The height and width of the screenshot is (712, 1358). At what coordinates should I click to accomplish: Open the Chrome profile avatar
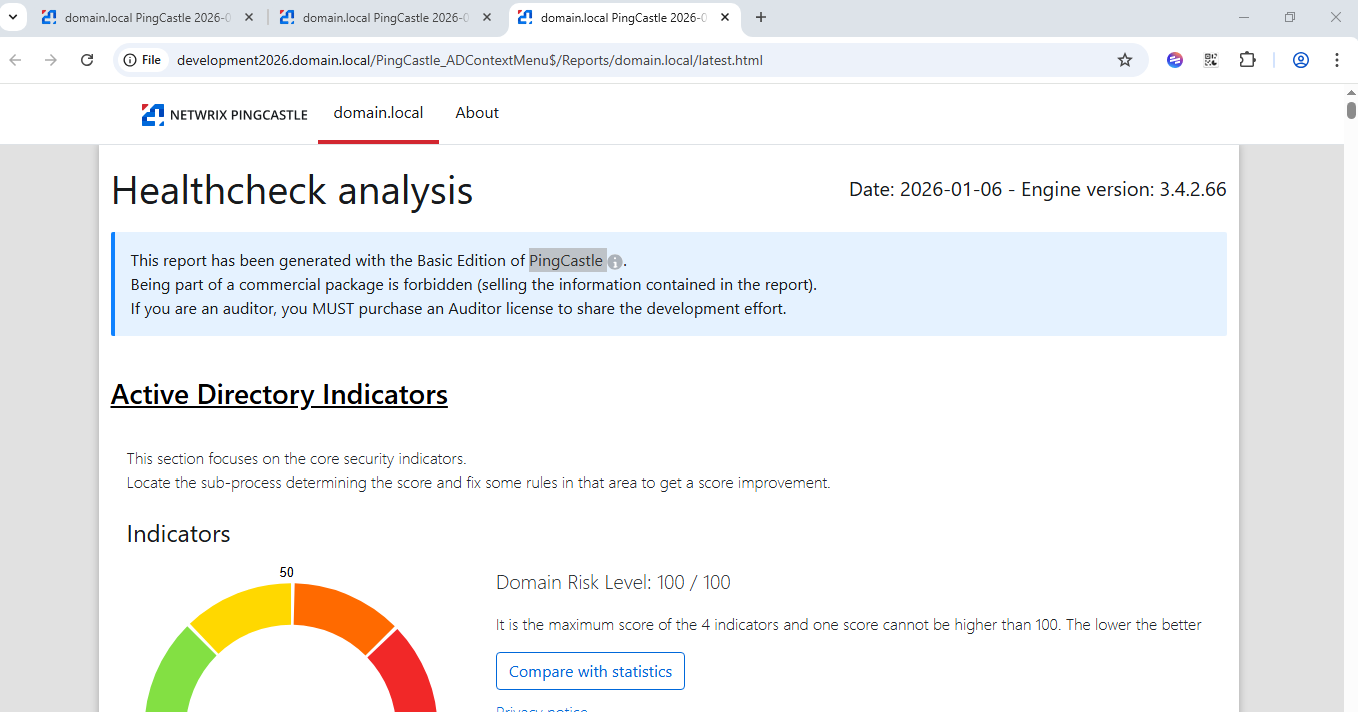coord(1300,60)
